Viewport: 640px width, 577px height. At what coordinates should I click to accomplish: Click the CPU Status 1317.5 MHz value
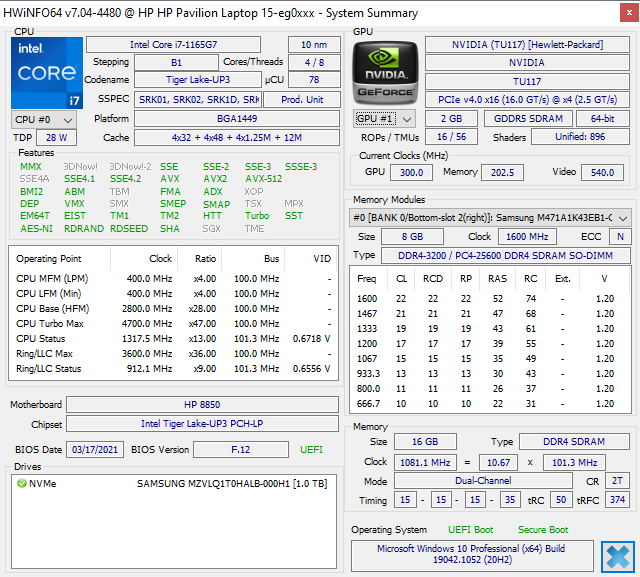pos(147,339)
